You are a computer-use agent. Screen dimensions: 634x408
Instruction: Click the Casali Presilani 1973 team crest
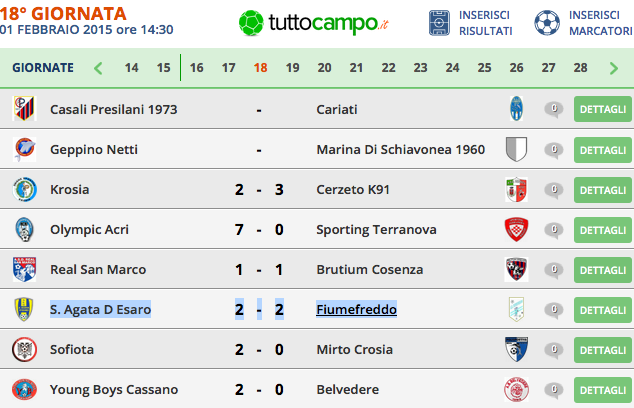point(24,109)
